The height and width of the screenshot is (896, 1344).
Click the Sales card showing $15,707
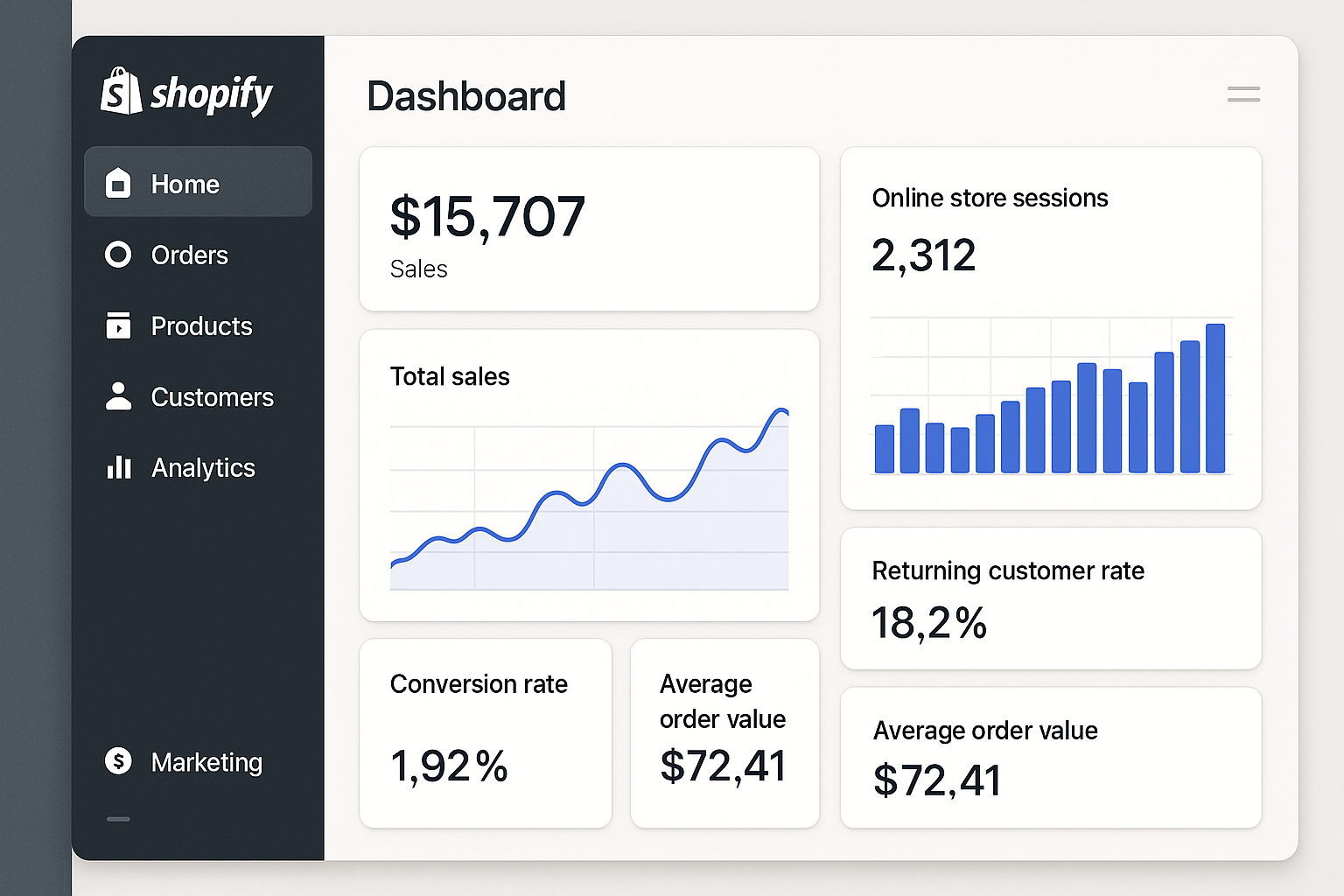(589, 229)
